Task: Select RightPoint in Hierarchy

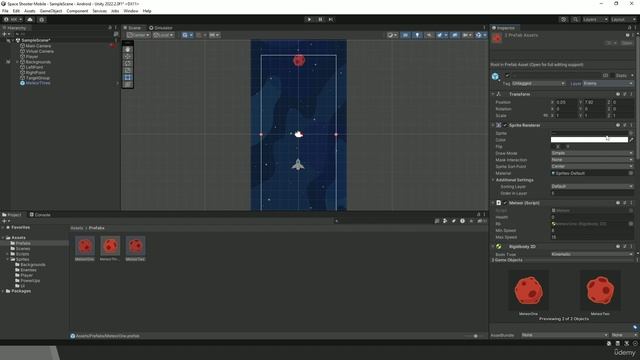Action: click(x=35, y=72)
